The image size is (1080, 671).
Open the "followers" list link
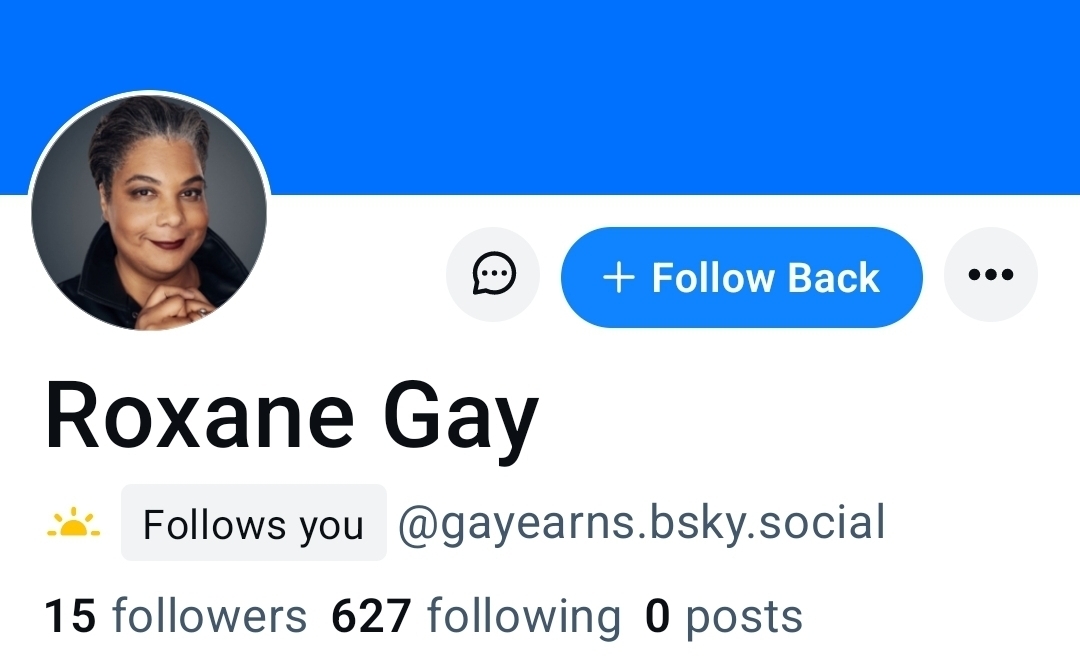(x=209, y=616)
